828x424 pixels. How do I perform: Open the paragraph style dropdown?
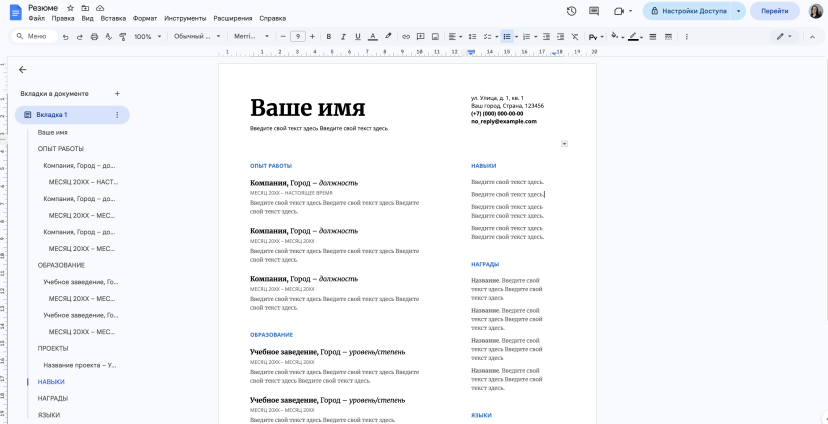[197, 36]
